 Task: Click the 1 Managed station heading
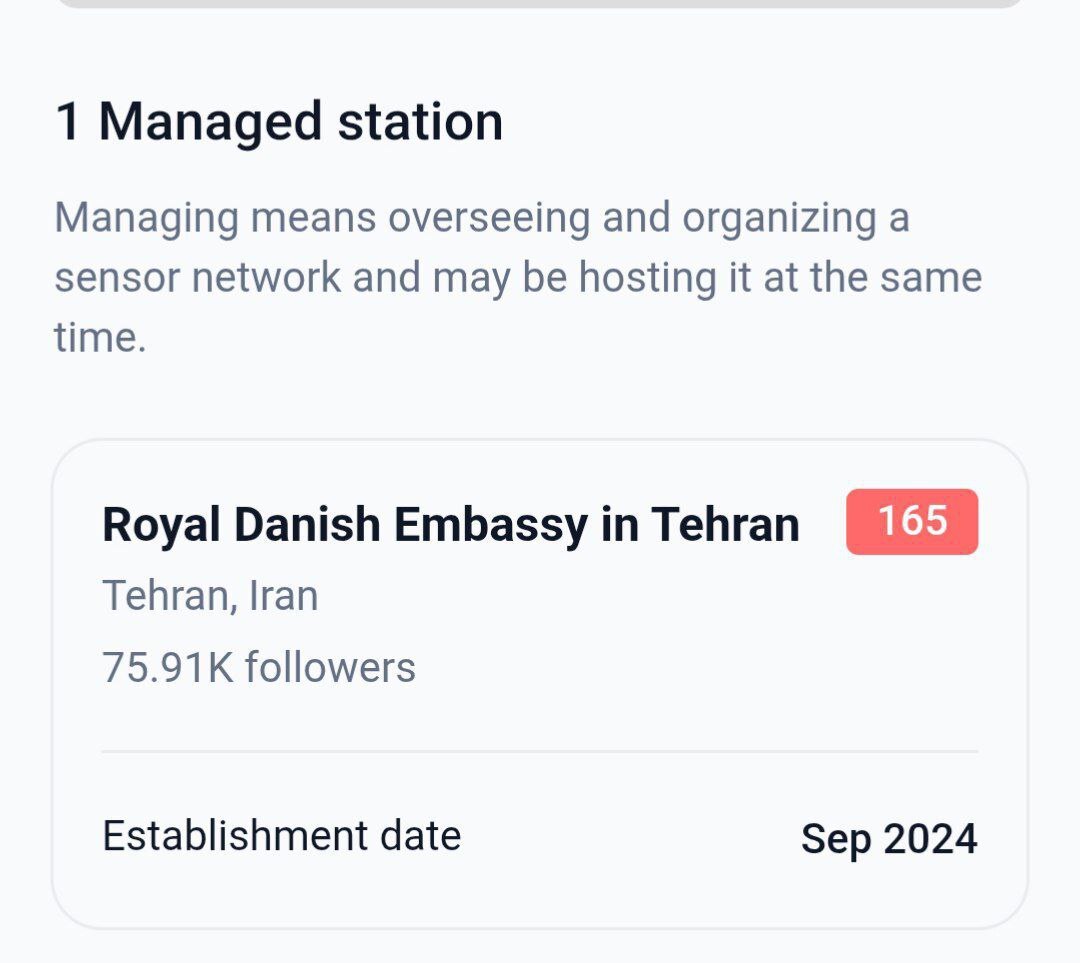click(x=280, y=120)
